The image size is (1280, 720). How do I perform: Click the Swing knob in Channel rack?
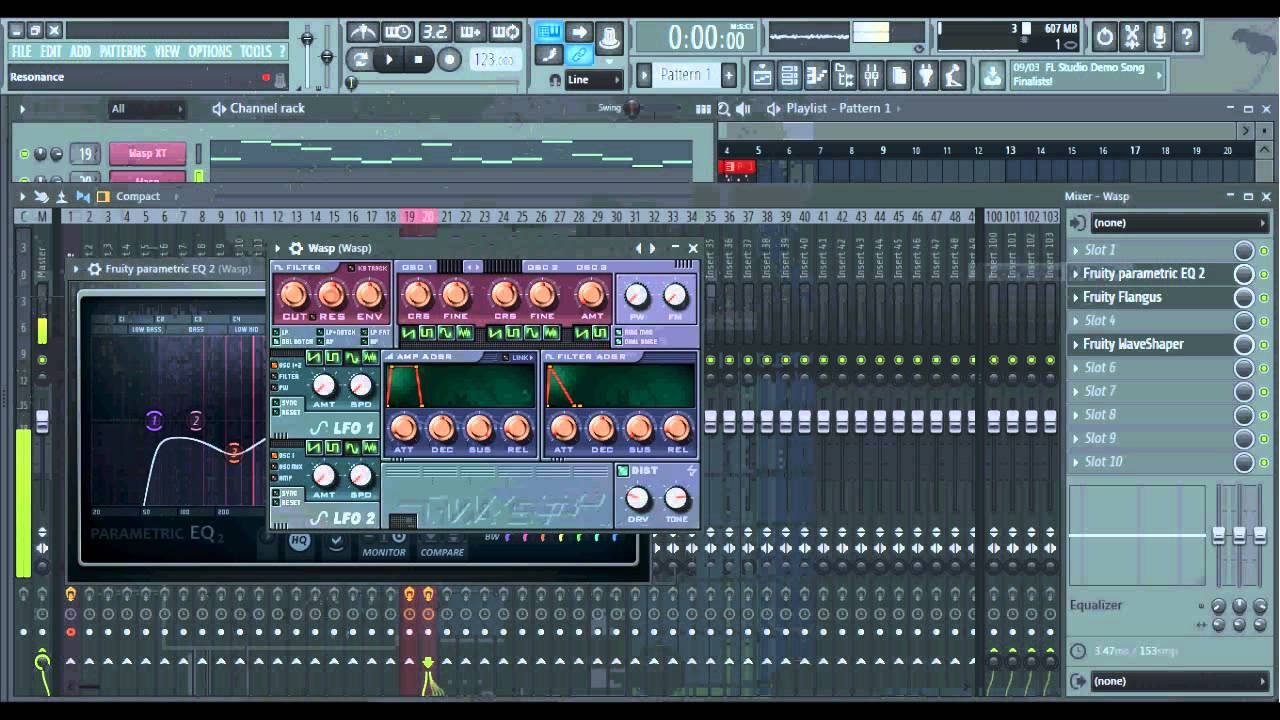632,108
